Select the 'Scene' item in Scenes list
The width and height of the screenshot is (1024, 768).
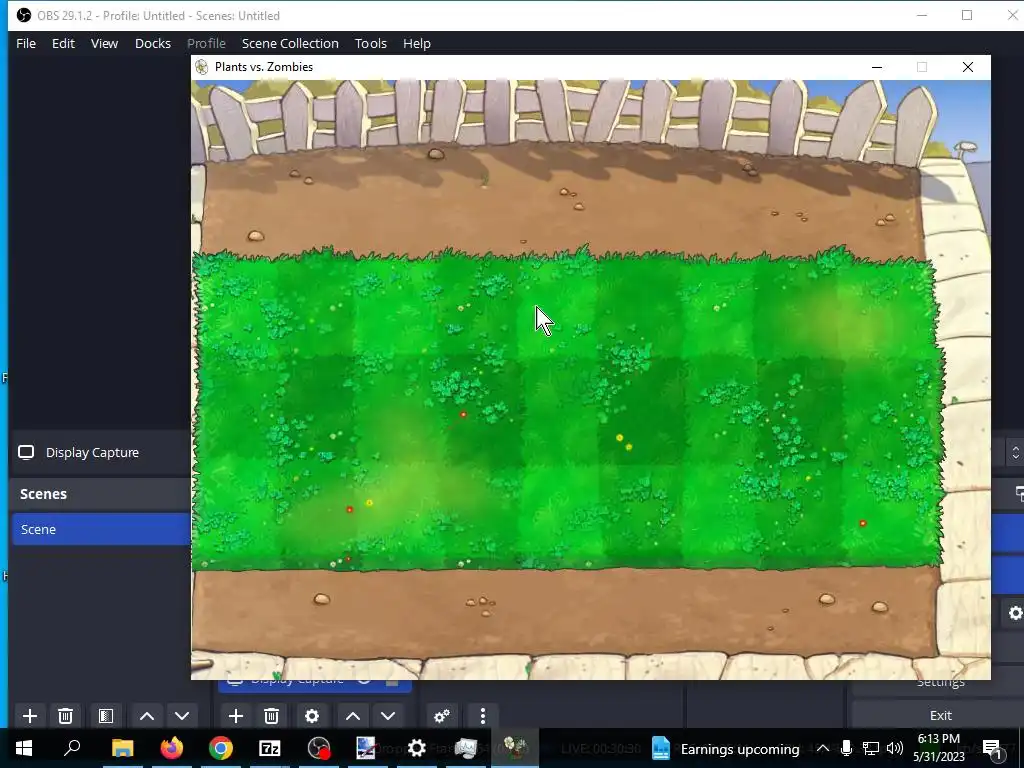point(101,529)
